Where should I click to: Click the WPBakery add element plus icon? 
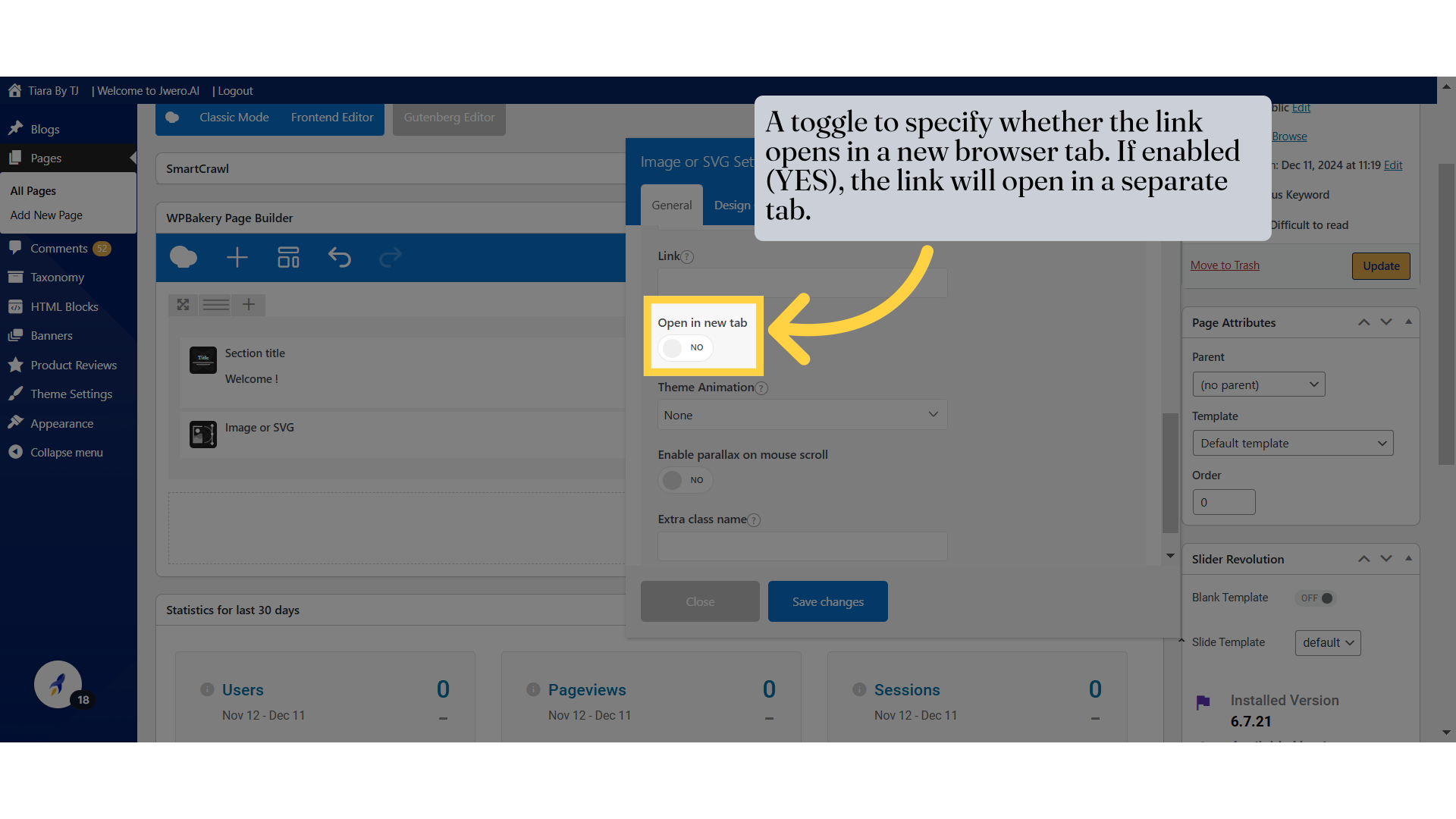[x=237, y=258]
